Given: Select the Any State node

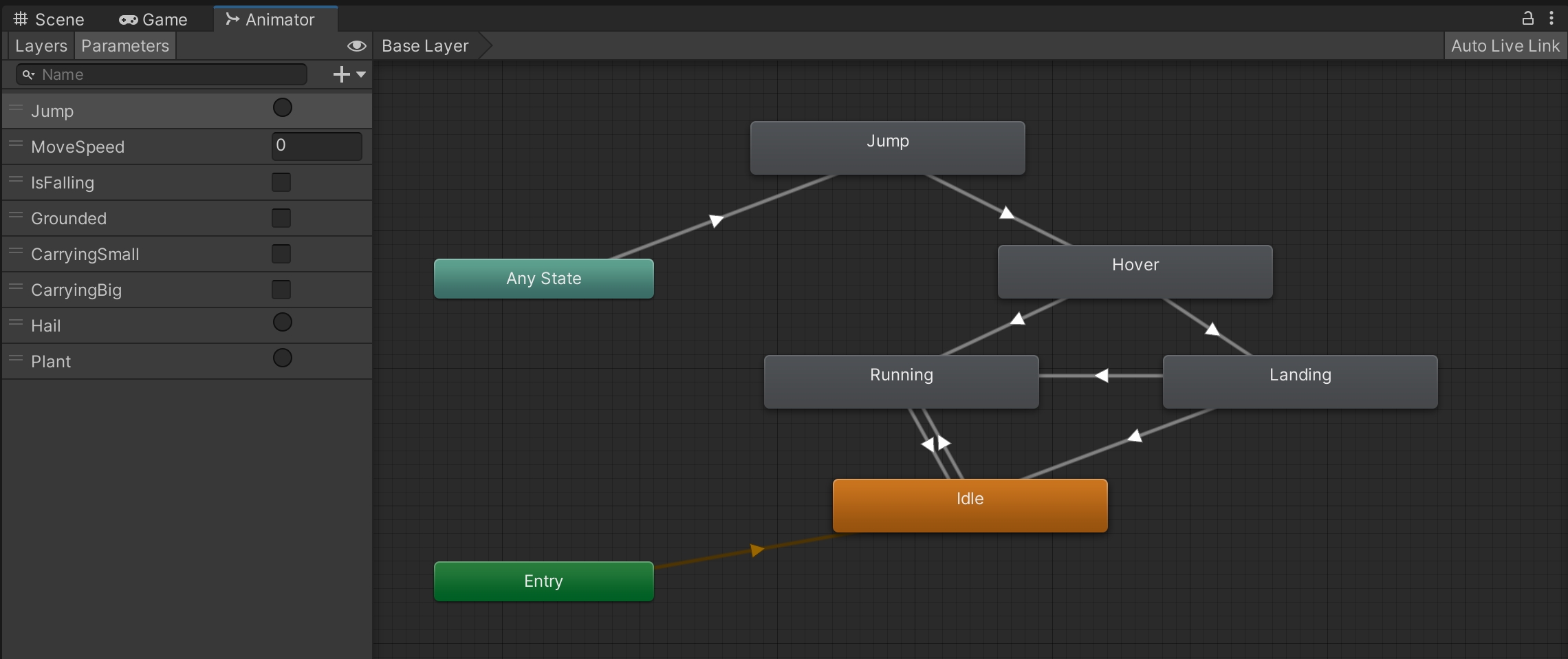Looking at the screenshot, I should point(543,279).
